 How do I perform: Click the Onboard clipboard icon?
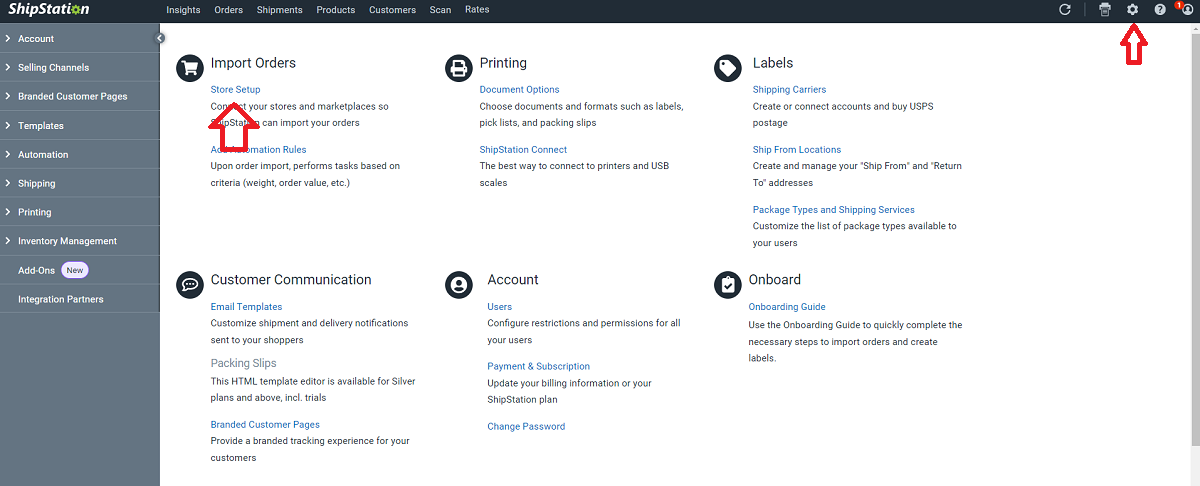point(728,285)
